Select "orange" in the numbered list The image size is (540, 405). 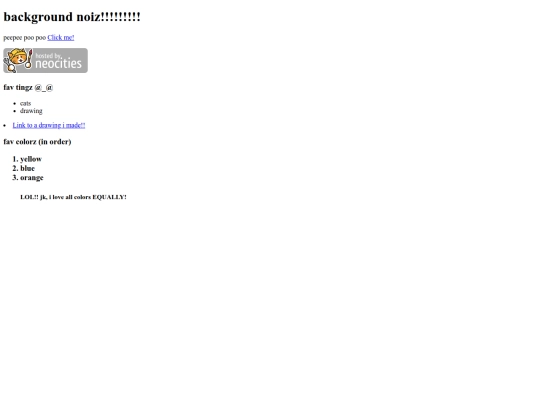tap(32, 178)
